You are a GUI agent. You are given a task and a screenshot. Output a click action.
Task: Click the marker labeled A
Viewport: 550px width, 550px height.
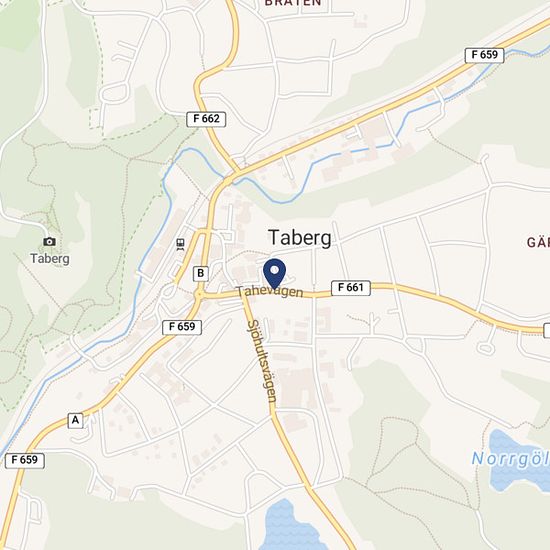(75, 421)
